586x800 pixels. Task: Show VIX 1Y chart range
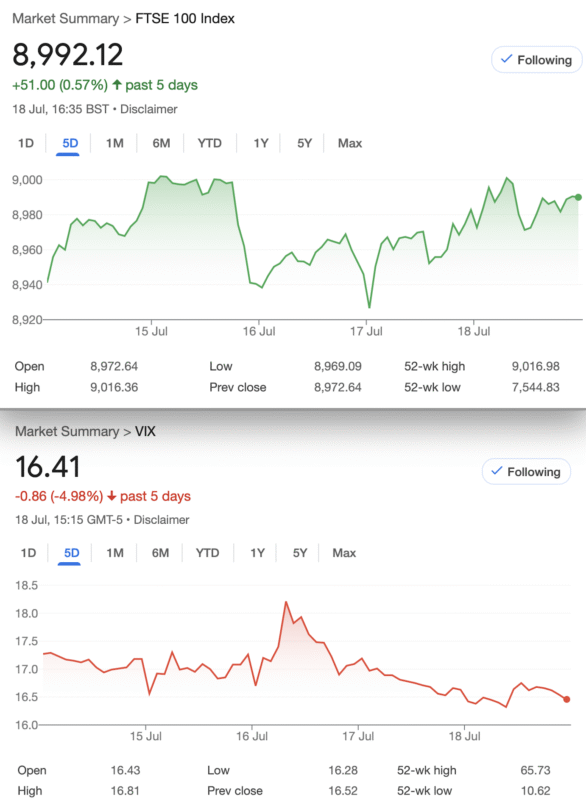[x=257, y=553]
